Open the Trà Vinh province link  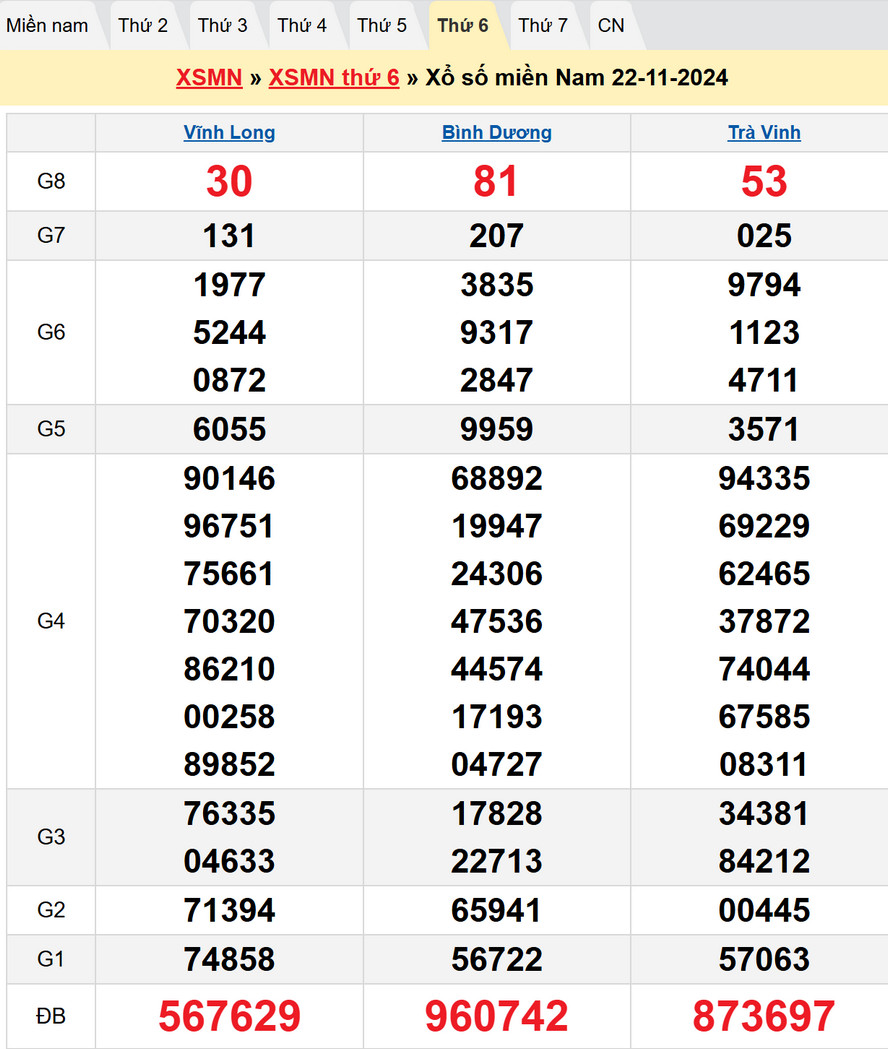[764, 133]
